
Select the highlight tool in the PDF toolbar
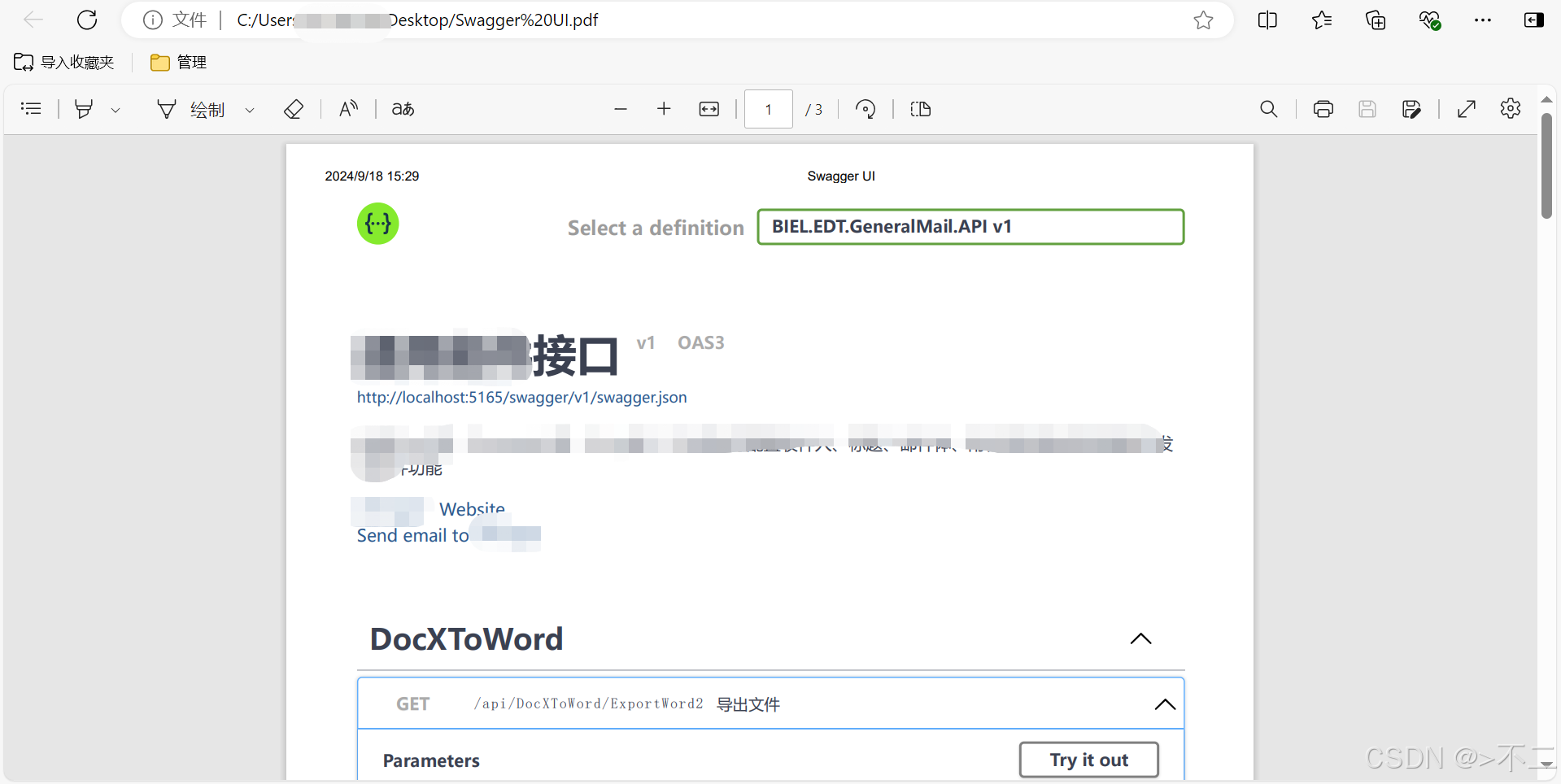[x=84, y=109]
